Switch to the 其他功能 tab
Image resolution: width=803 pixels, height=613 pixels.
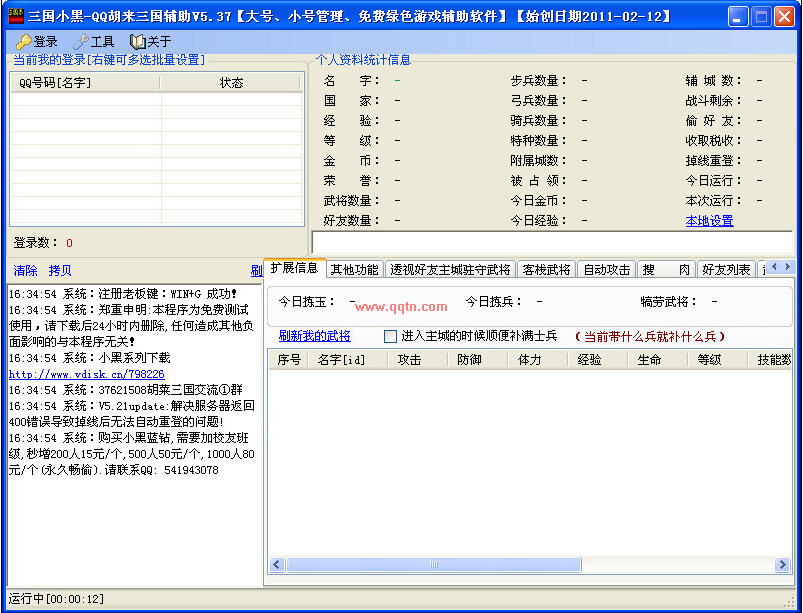pyautogui.click(x=354, y=269)
